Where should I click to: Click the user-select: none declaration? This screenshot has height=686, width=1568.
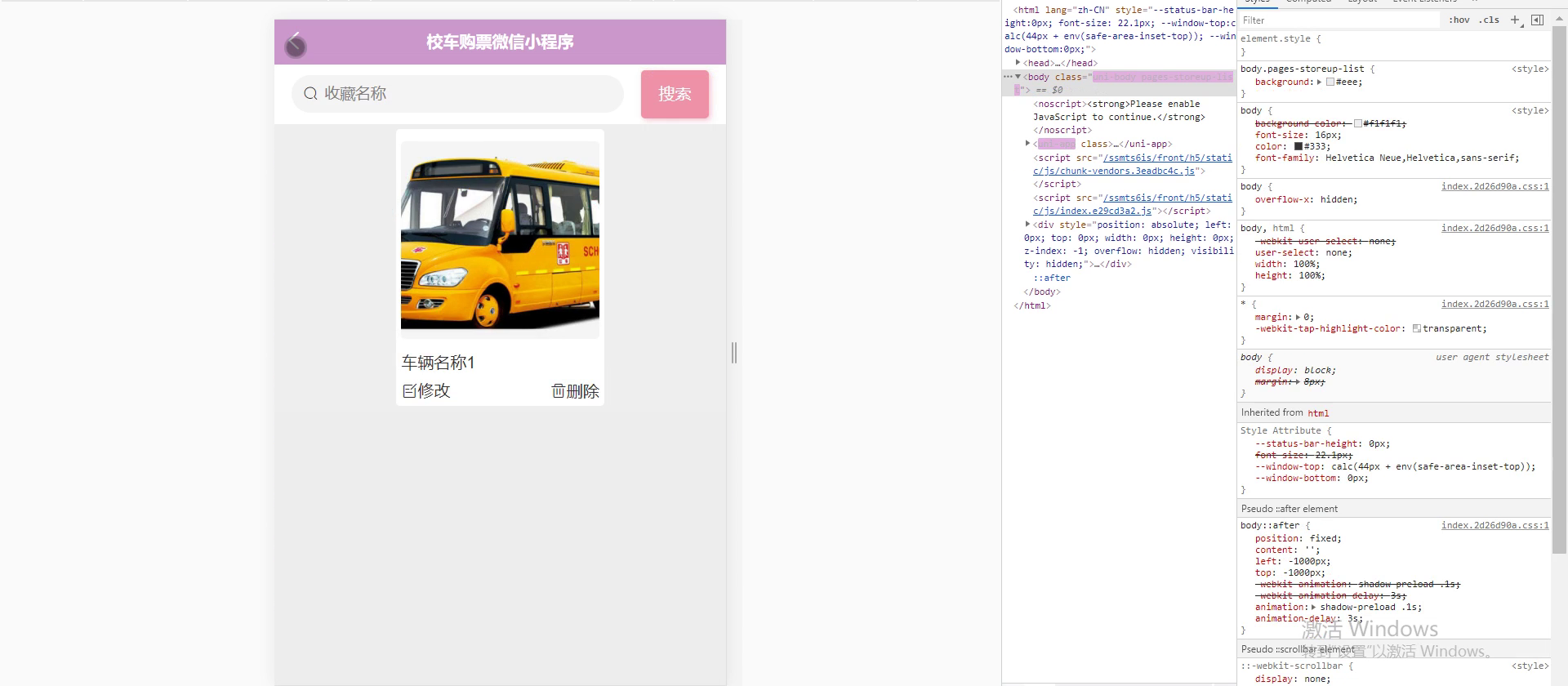[1303, 252]
